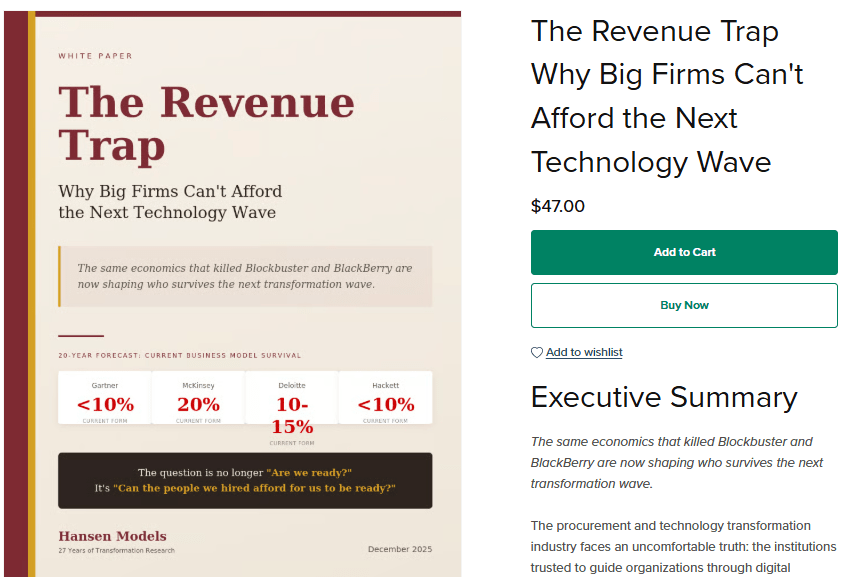Select the McKinsey 20% forecast card

click(198, 398)
